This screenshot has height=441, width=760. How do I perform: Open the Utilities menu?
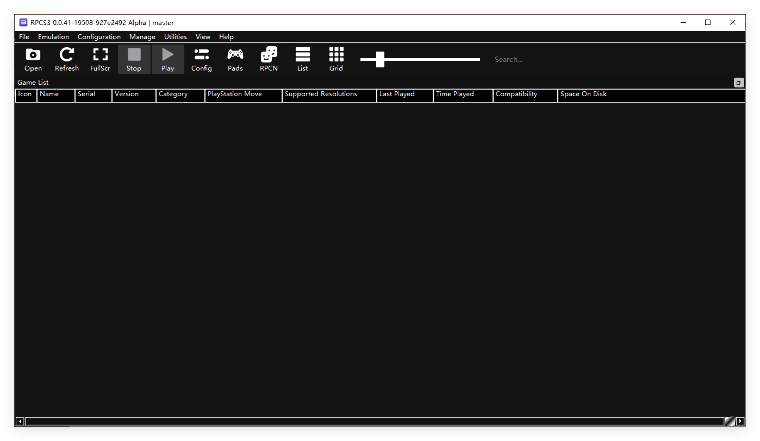(x=175, y=37)
